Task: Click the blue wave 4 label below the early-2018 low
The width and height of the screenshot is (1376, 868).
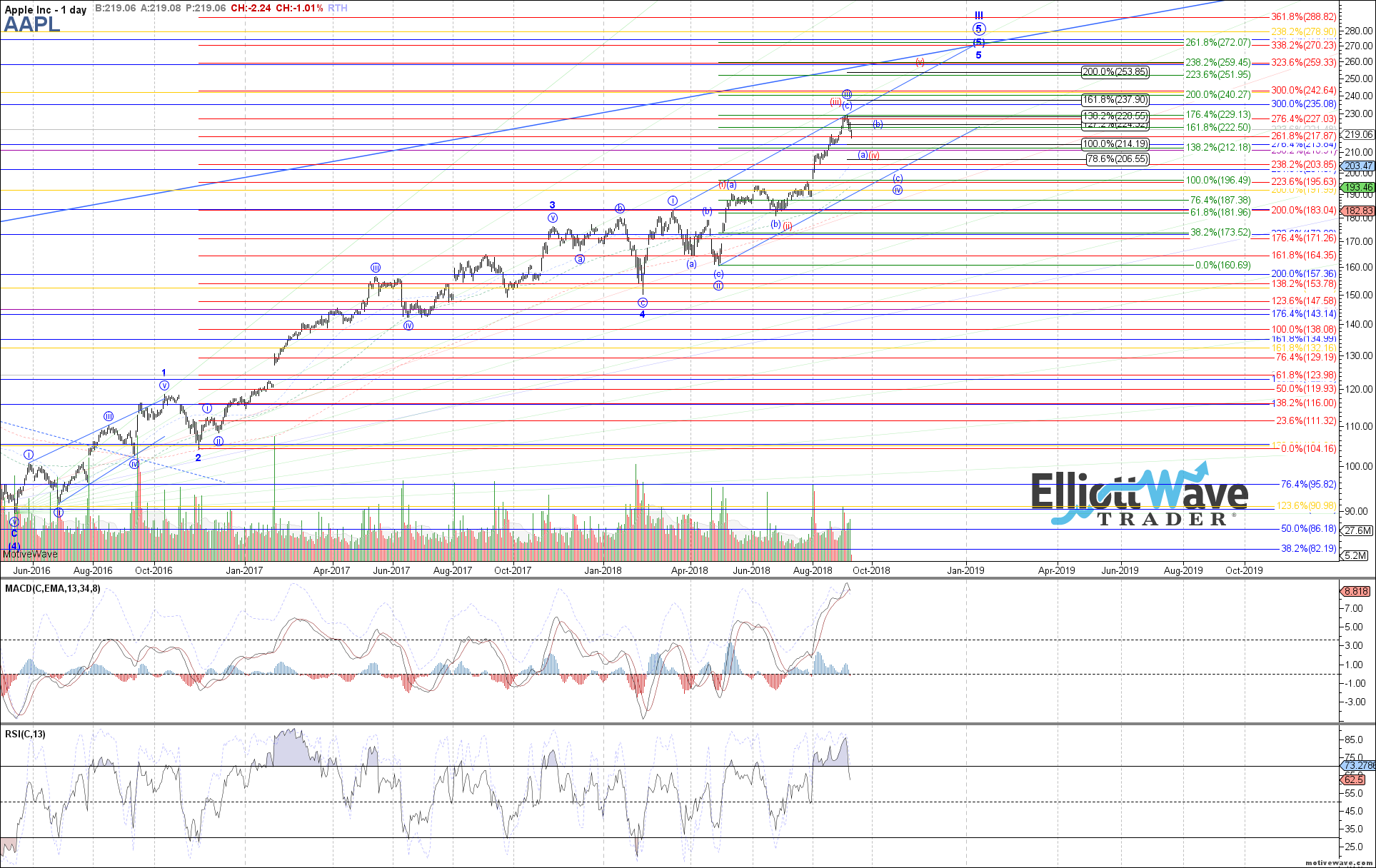Action: click(x=642, y=314)
